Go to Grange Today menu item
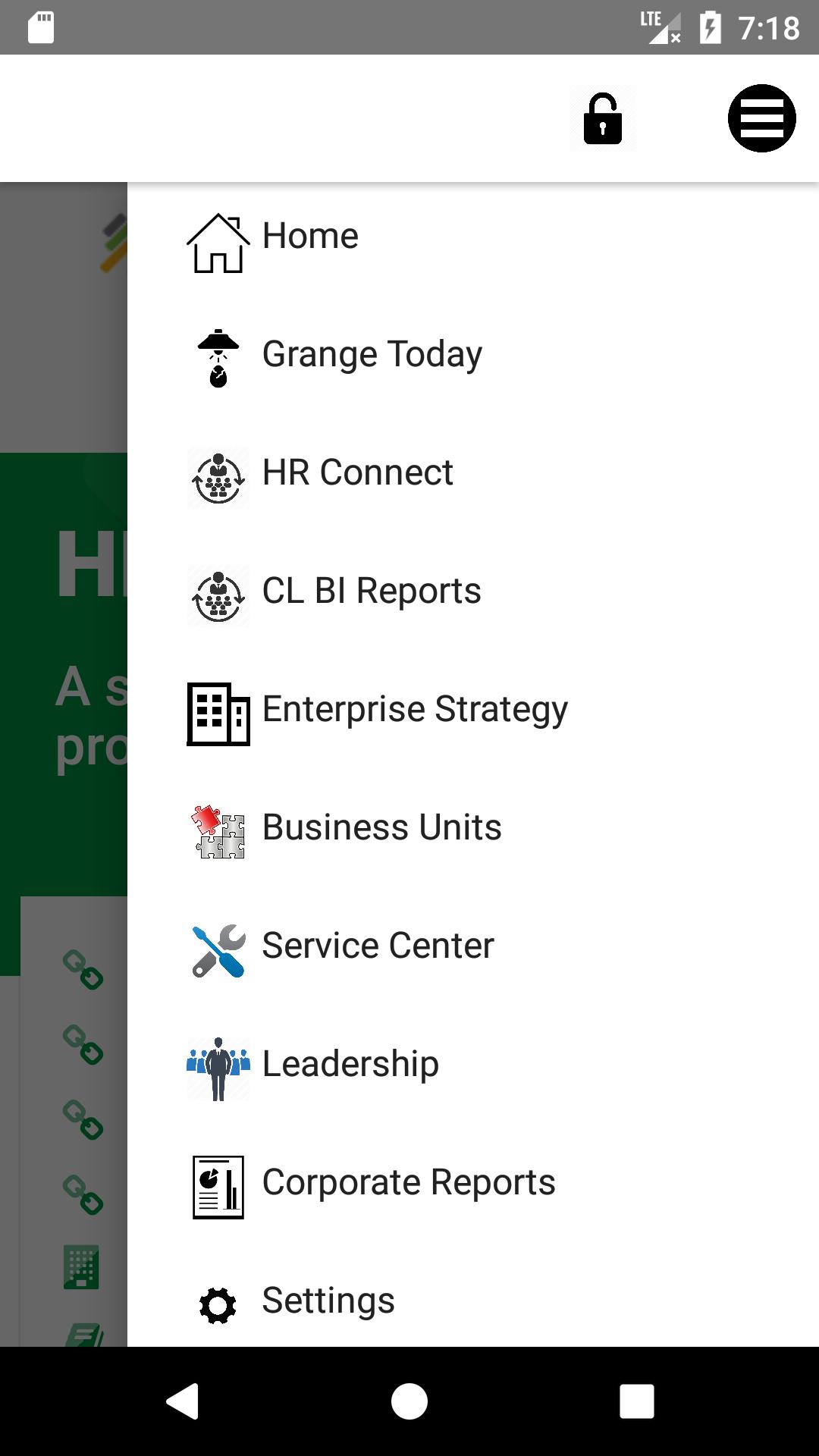 tap(372, 355)
